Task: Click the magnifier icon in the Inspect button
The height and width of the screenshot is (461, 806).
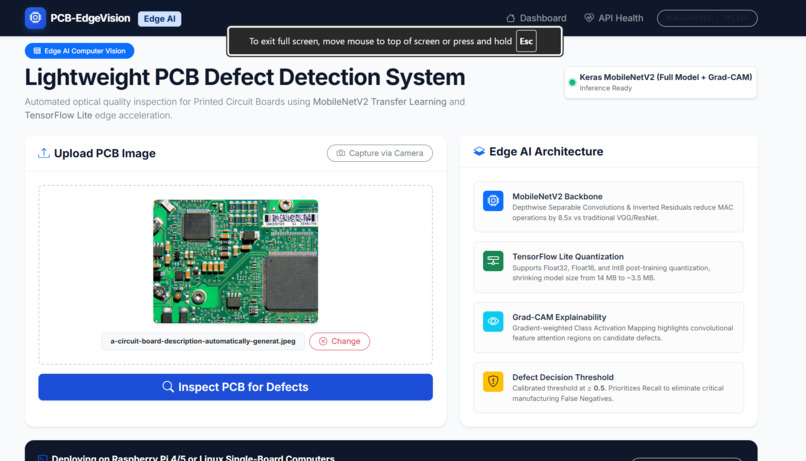Action: pyautogui.click(x=168, y=387)
